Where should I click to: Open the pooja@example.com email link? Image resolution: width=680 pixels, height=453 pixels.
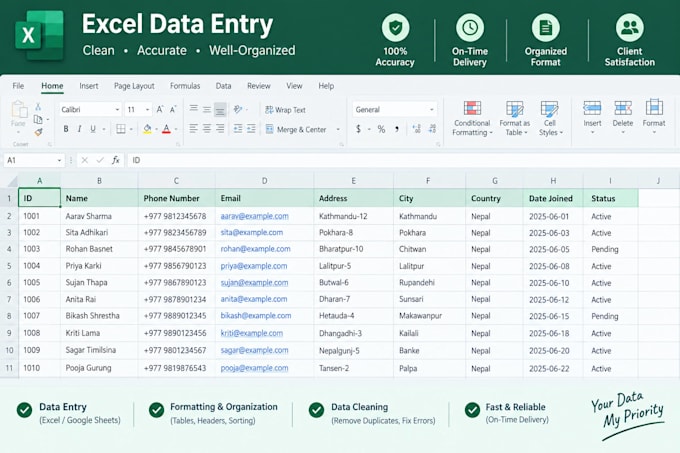[254, 368]
